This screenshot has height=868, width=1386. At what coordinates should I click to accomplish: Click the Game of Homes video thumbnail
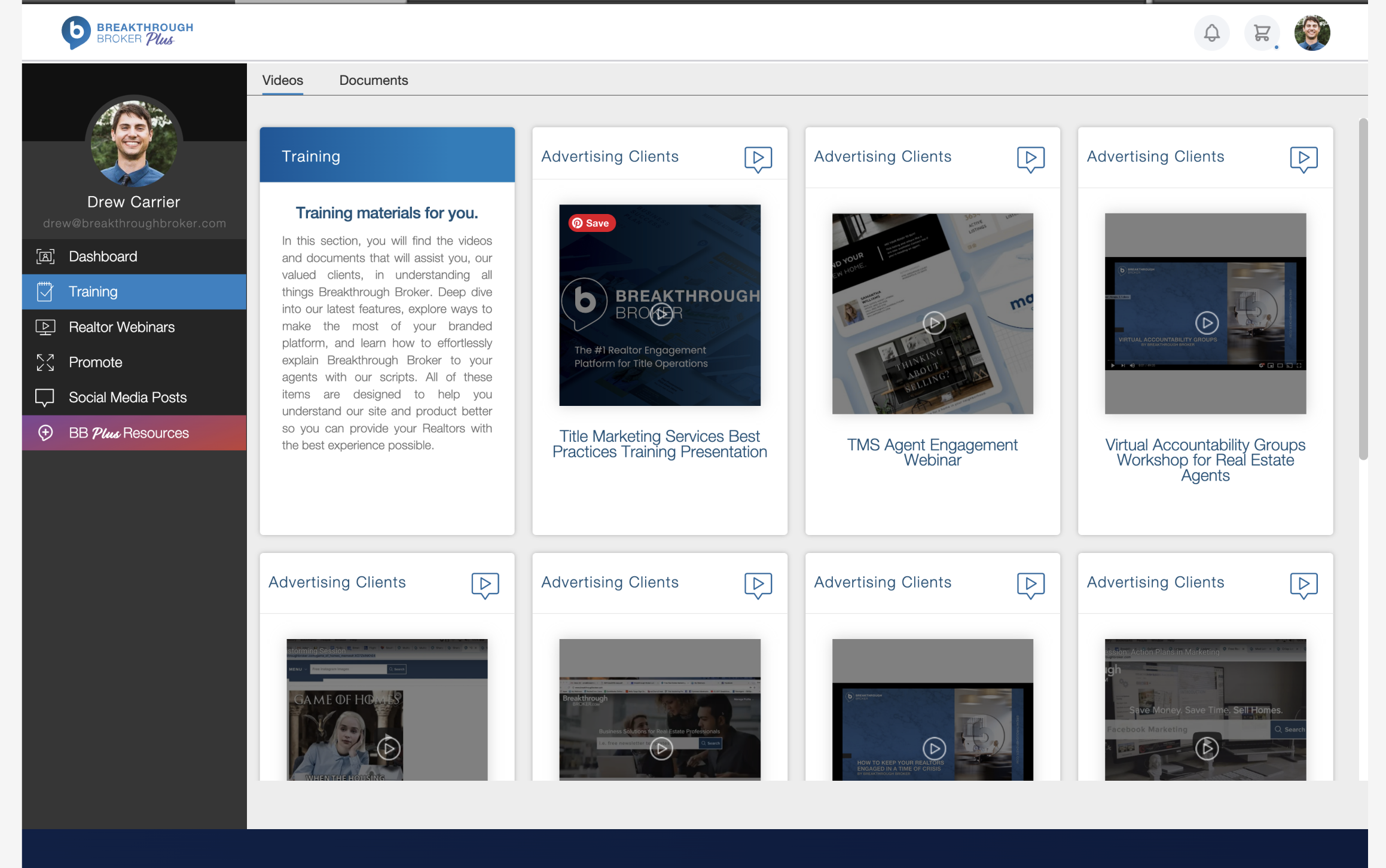387,710
